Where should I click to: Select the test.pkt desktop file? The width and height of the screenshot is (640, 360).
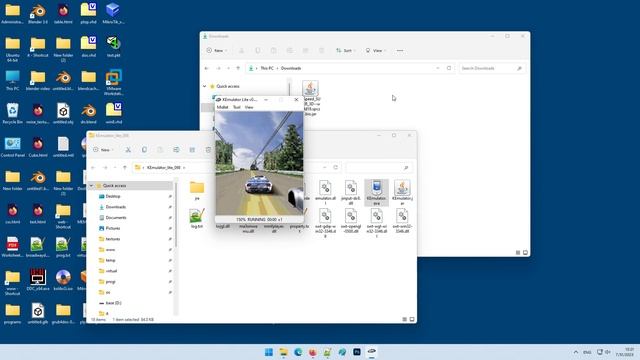[x=113, y=47]
